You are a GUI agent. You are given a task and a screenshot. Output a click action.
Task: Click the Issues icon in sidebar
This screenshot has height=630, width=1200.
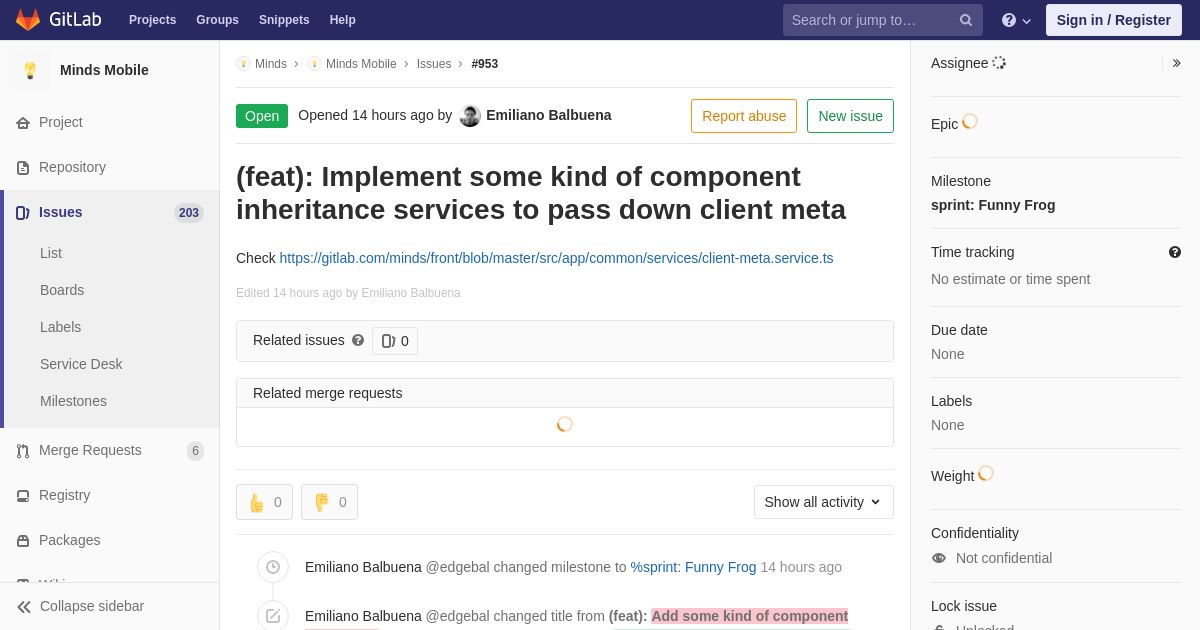coord(23,213)
